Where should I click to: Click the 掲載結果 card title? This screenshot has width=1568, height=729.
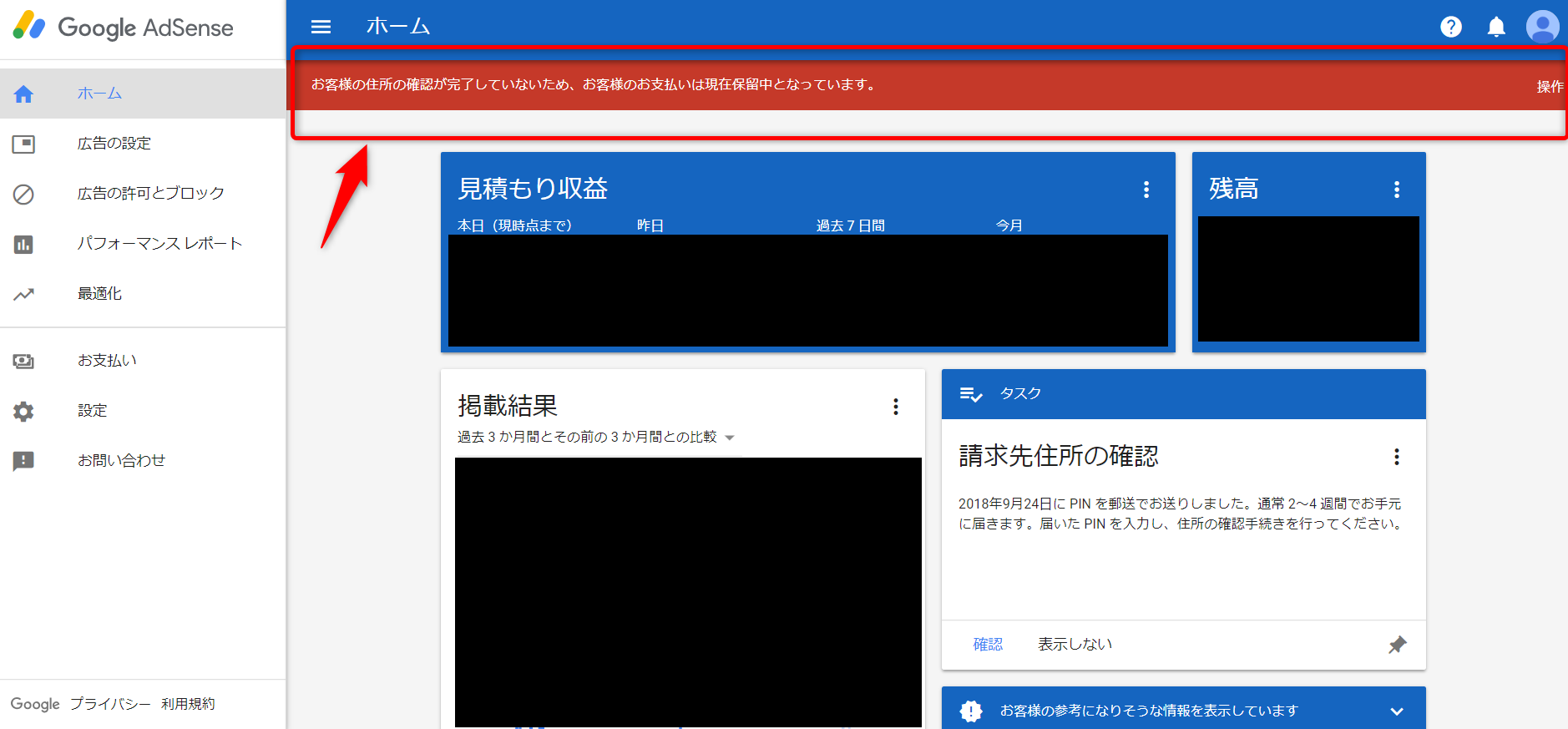coord(507,406)
